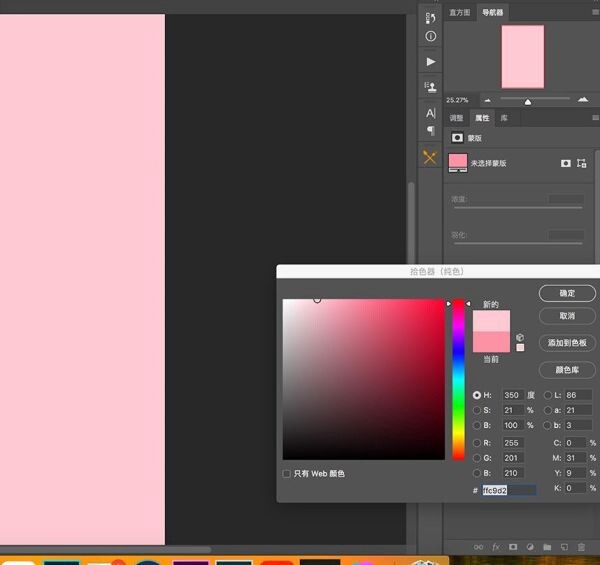This screenshot has width=600, height=565.
Task: Click the Navigator zoom slider handle
Action: [x=528, y=102]
